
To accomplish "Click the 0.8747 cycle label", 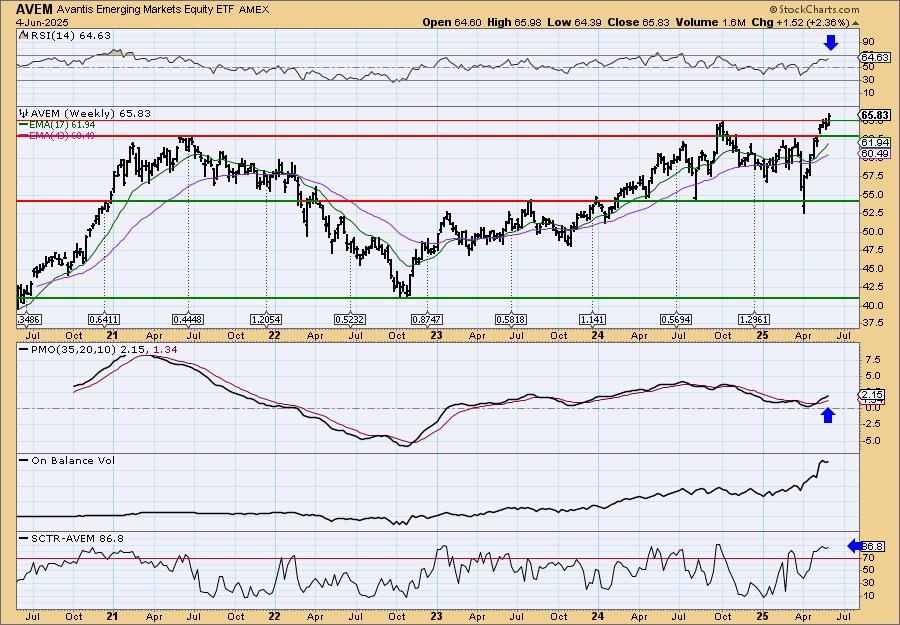I will [427, 319].
